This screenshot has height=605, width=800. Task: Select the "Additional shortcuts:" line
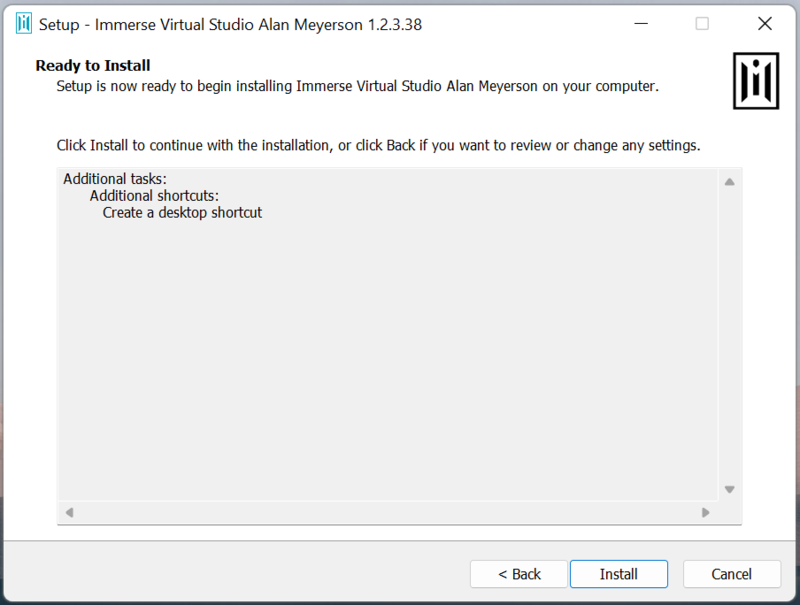pos(154,196)
